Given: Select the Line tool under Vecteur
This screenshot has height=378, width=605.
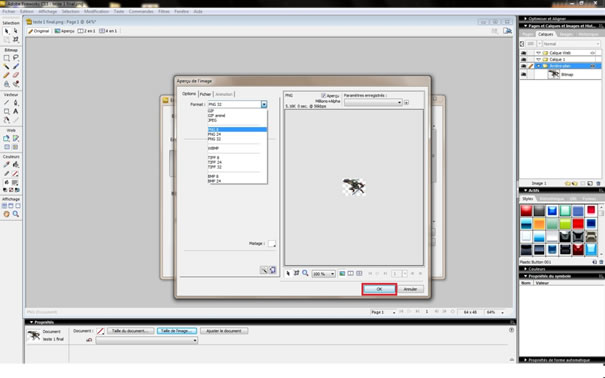Looking at the screenshot, I should tap(7, 103).
